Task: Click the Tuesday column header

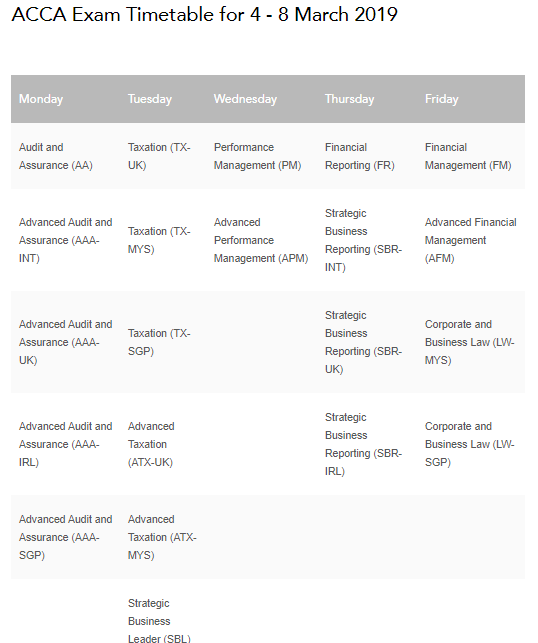Action: [150, 99]
